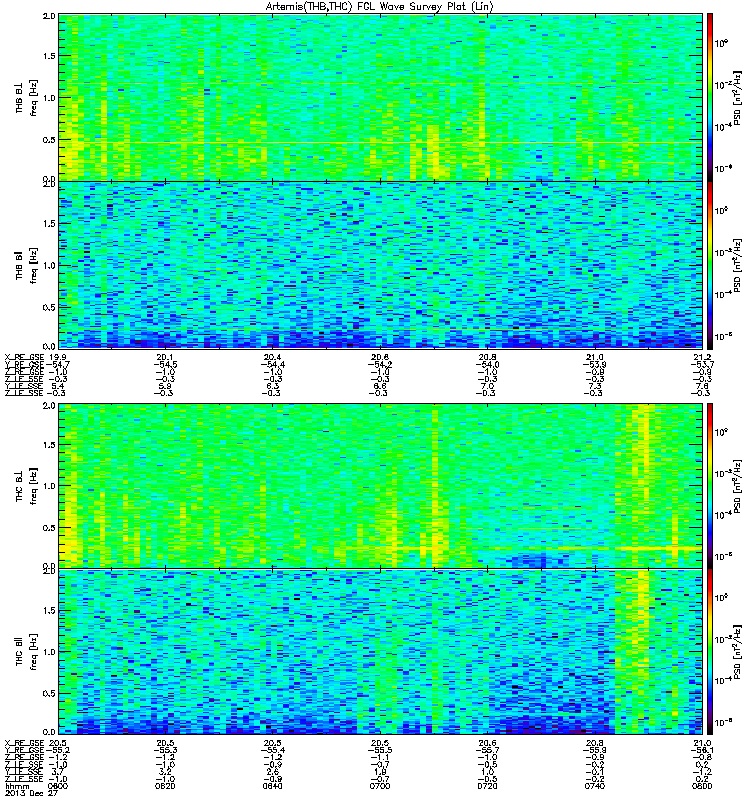Click the 10⁻⁶ tick on THC B⊥ colorbar
The width and height of the screenshot is (750, 800).
coord(721,556)
